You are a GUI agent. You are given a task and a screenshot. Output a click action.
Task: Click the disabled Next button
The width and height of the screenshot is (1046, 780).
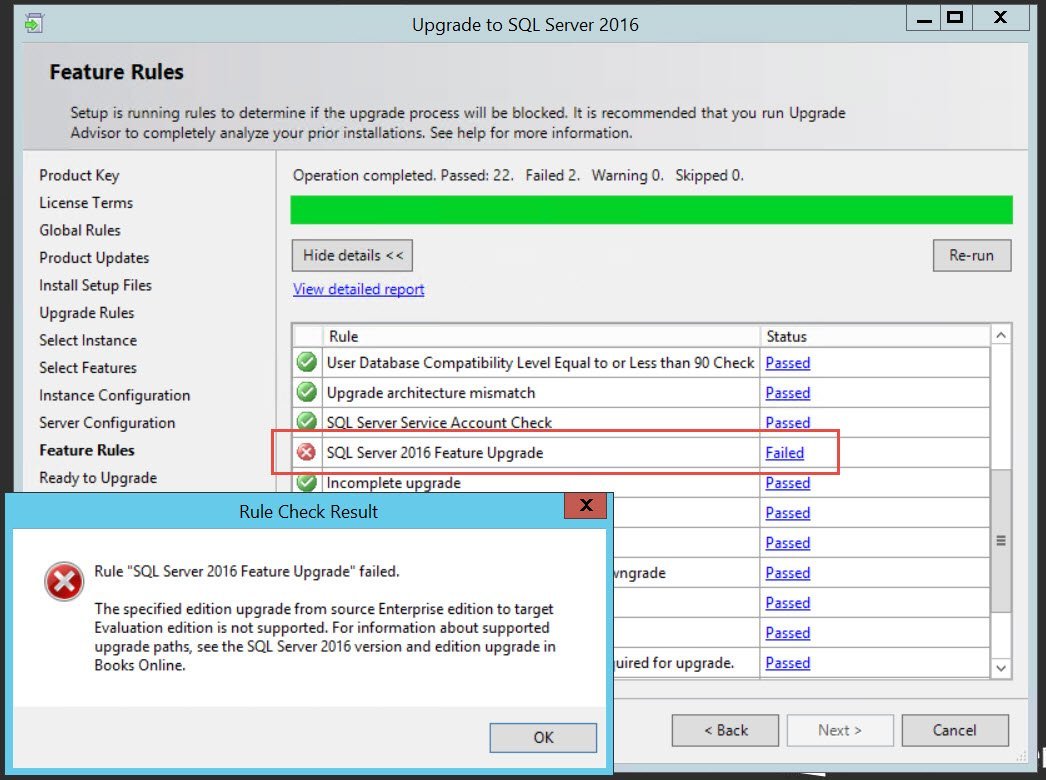click(x=840, y=731)
